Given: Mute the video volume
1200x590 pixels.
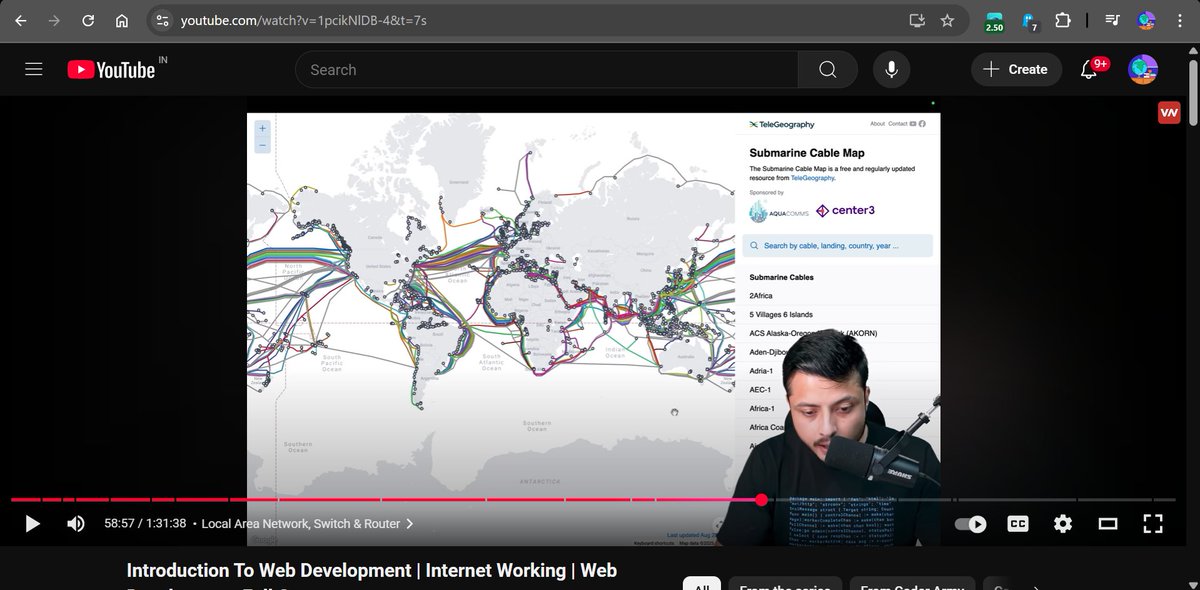Looking at the screenshot, I should point(76,523).
